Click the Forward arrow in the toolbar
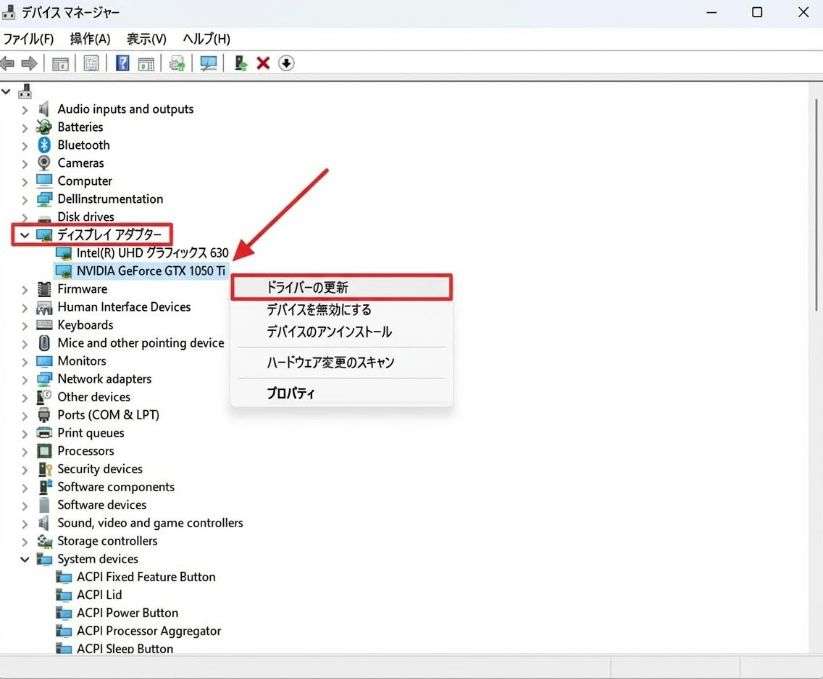Image resolution: width=823 pixels, height=679 pixels. click(x=29, y=63)
